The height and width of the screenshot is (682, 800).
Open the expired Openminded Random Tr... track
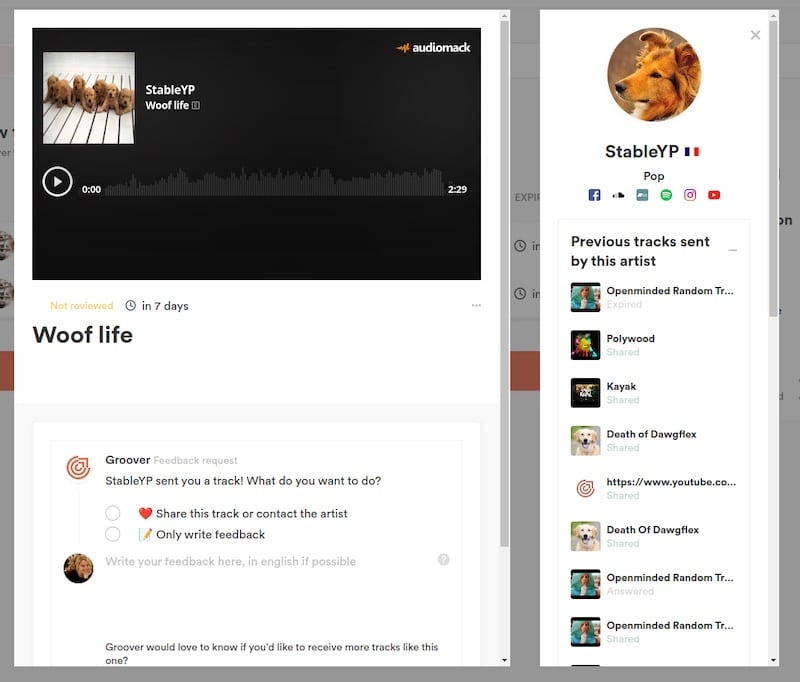pos(654,297)
